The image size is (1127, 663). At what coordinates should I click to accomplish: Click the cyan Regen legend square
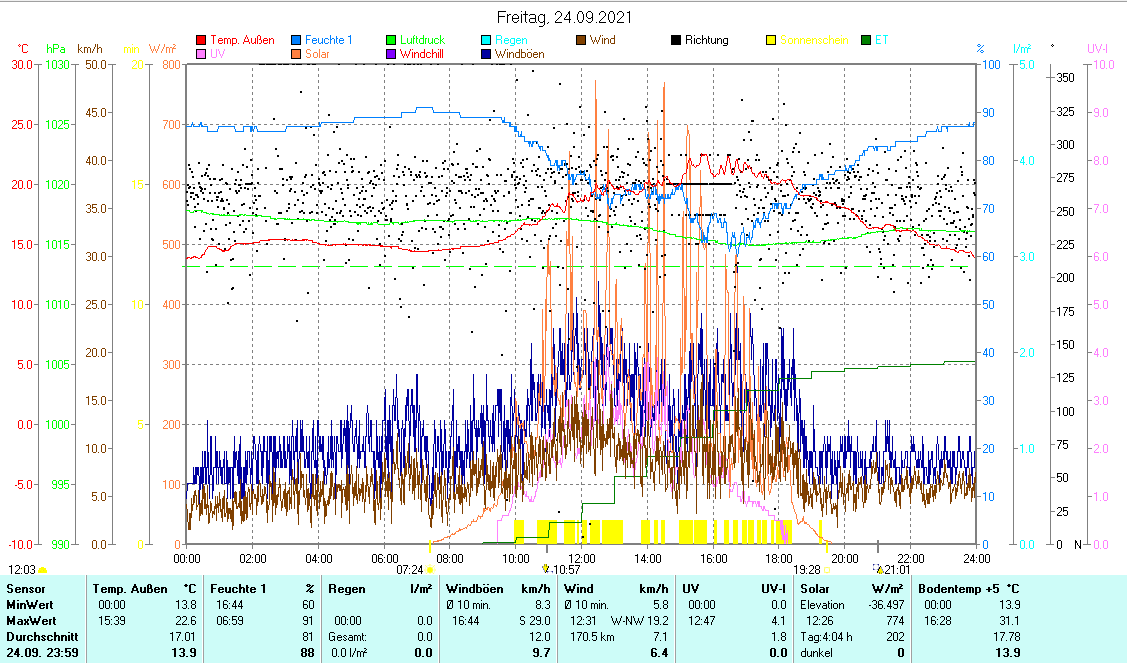(485, 40)
